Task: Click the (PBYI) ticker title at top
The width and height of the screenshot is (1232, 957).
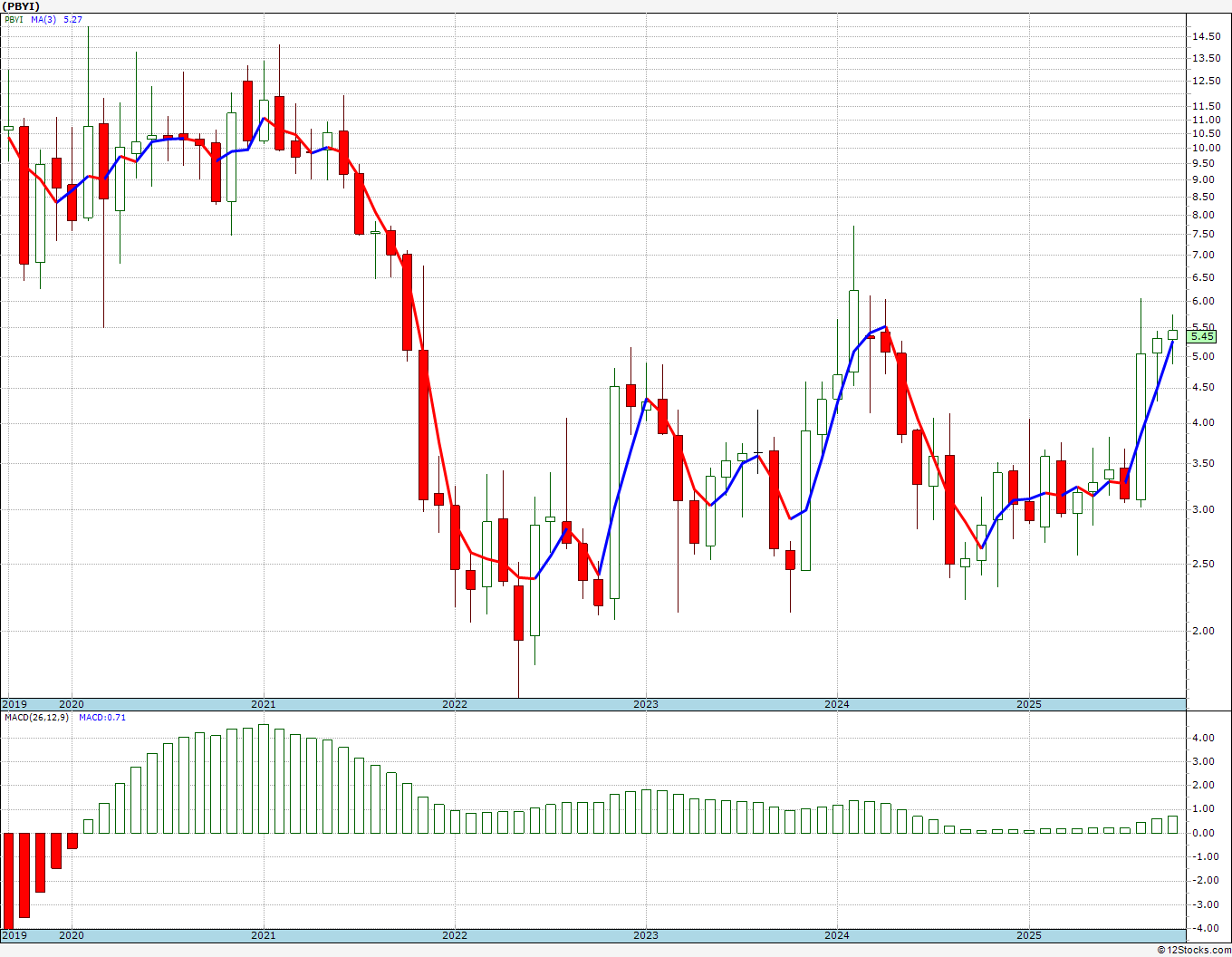Action: pos(22,6)
